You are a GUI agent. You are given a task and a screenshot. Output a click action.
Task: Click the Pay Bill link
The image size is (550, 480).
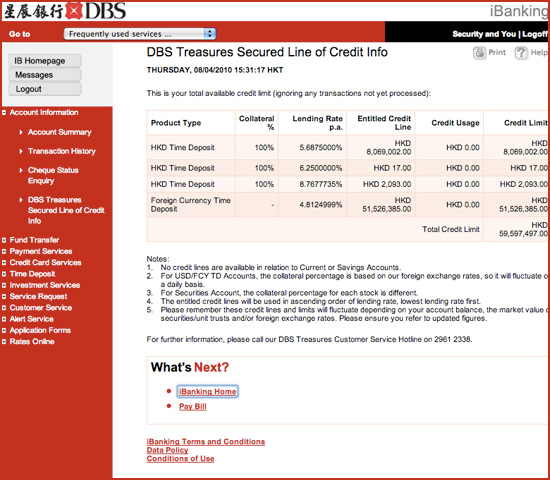pyautogui.click(x=193, y=406)
